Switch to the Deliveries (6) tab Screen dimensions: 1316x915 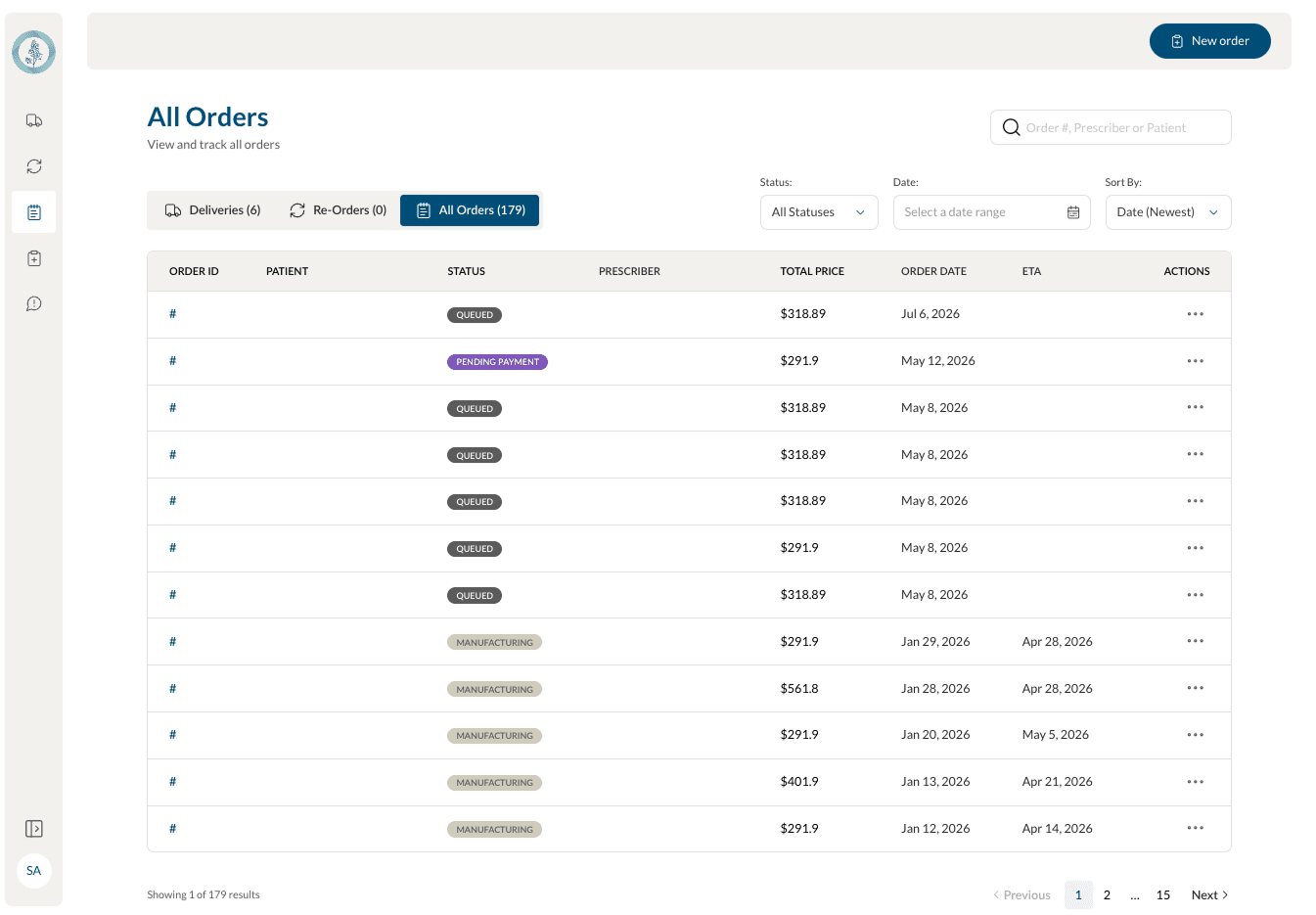tap(213, 210)
